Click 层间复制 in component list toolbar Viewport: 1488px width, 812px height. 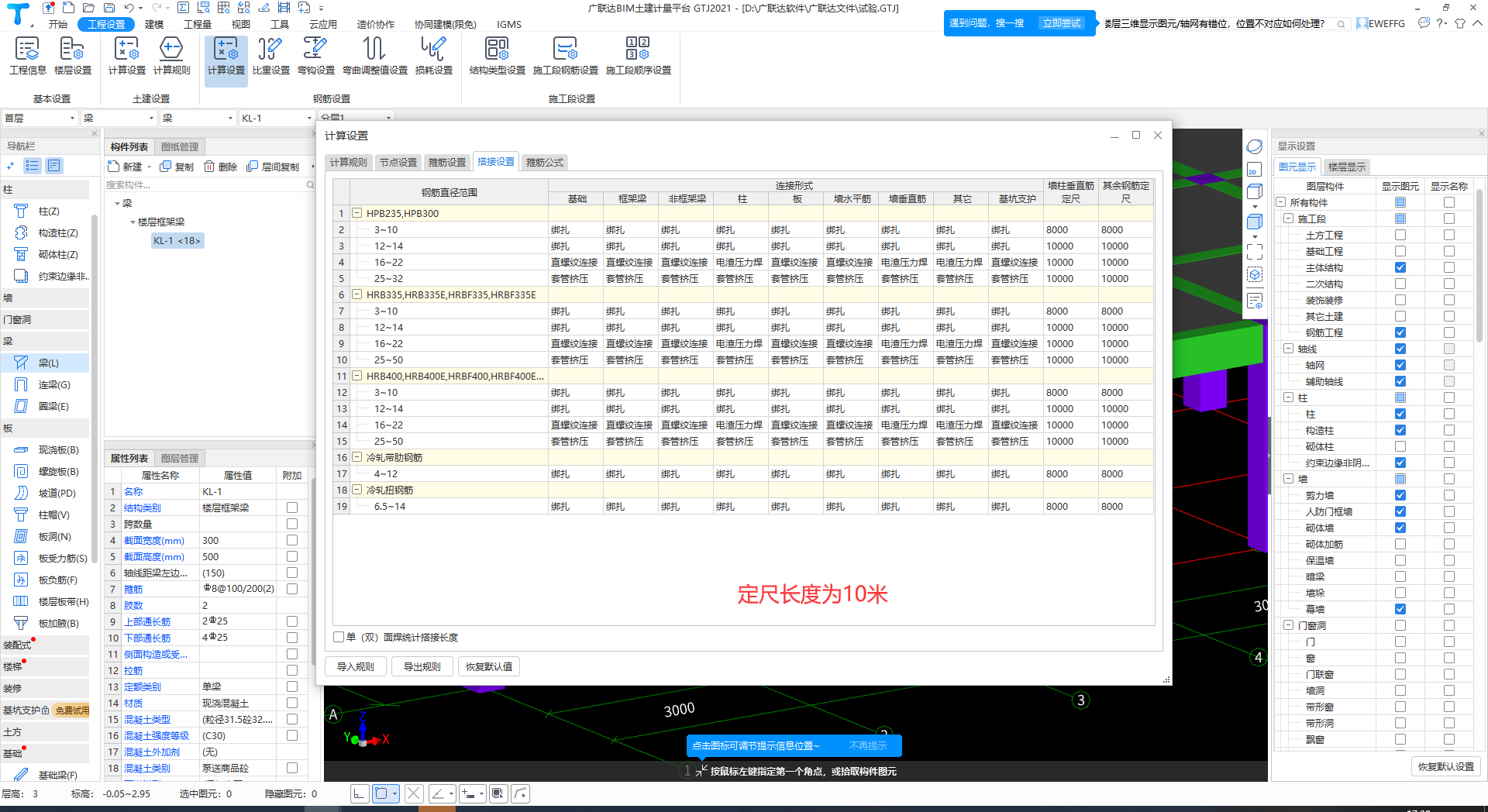click(273, 167)
